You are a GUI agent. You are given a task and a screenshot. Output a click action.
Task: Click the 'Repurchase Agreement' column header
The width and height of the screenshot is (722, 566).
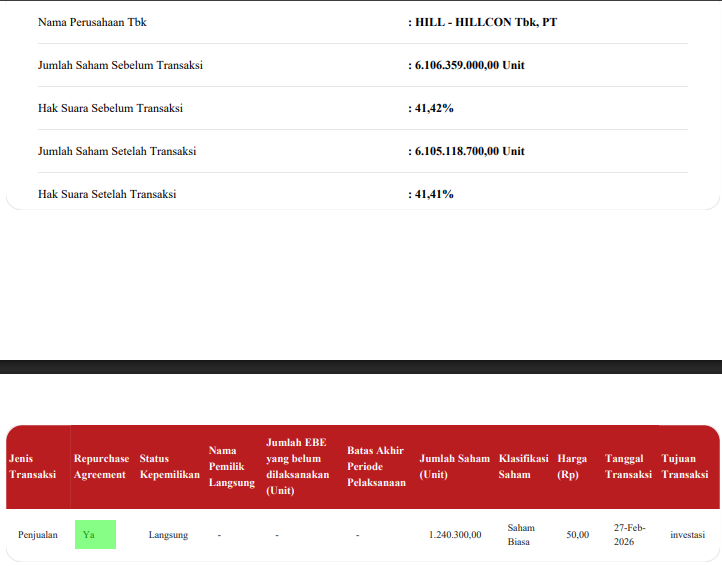click(x=101, y=467)
